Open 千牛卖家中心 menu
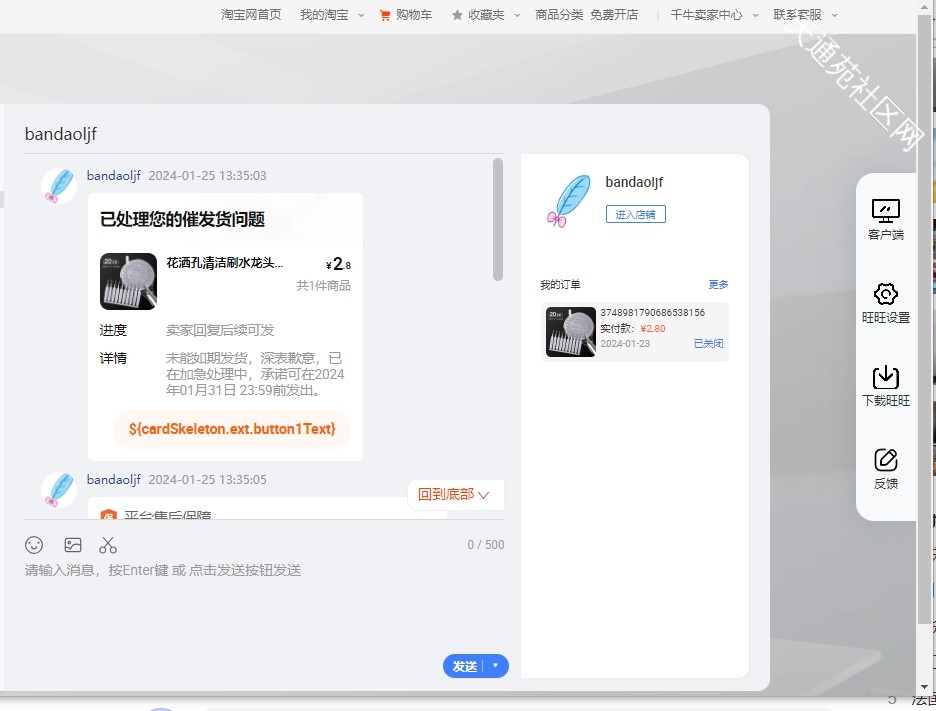936x711 pixels. tap(707, 15)
